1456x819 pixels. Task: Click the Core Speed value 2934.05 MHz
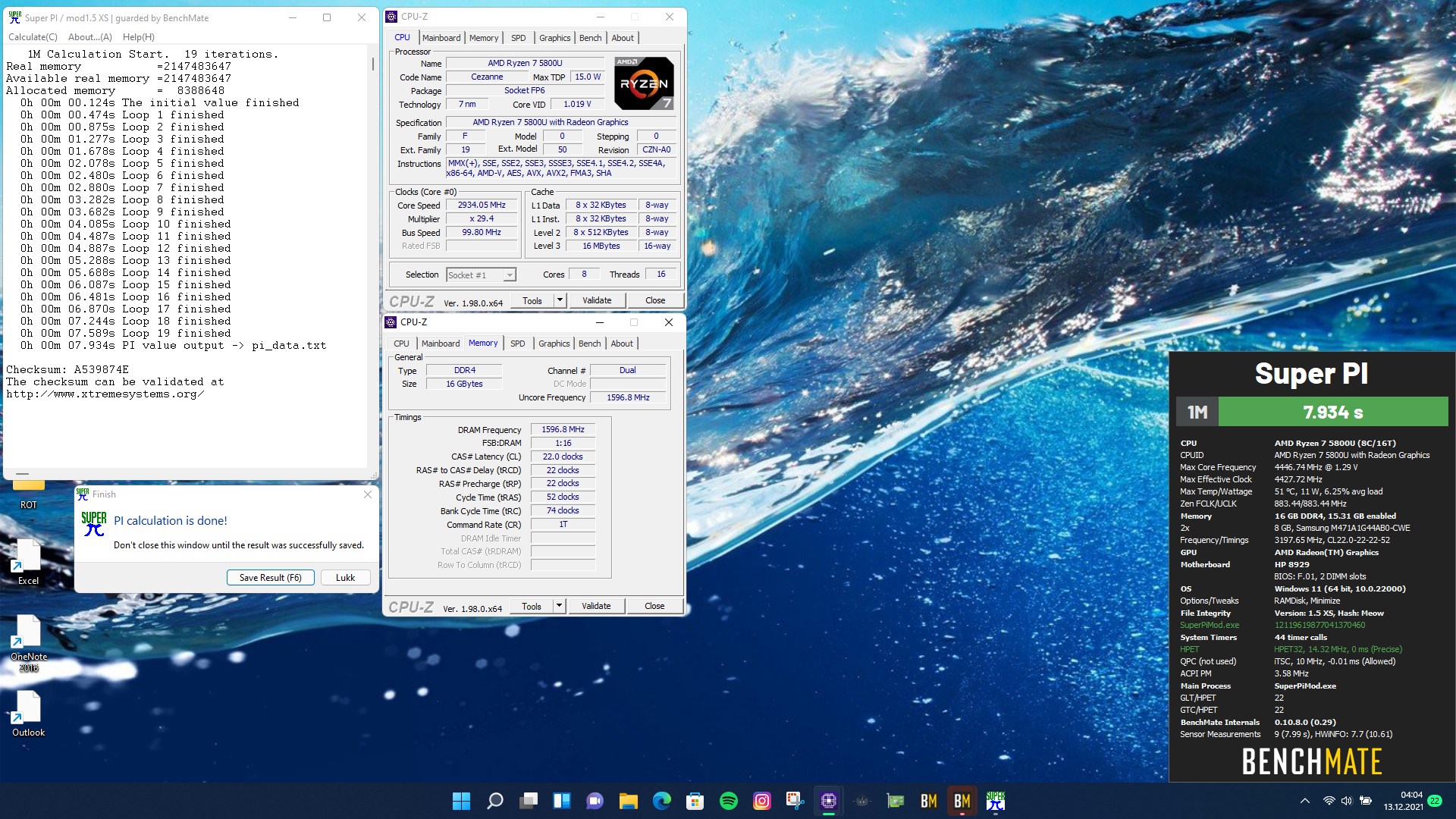pyautogui.click(x=482, y=205)
